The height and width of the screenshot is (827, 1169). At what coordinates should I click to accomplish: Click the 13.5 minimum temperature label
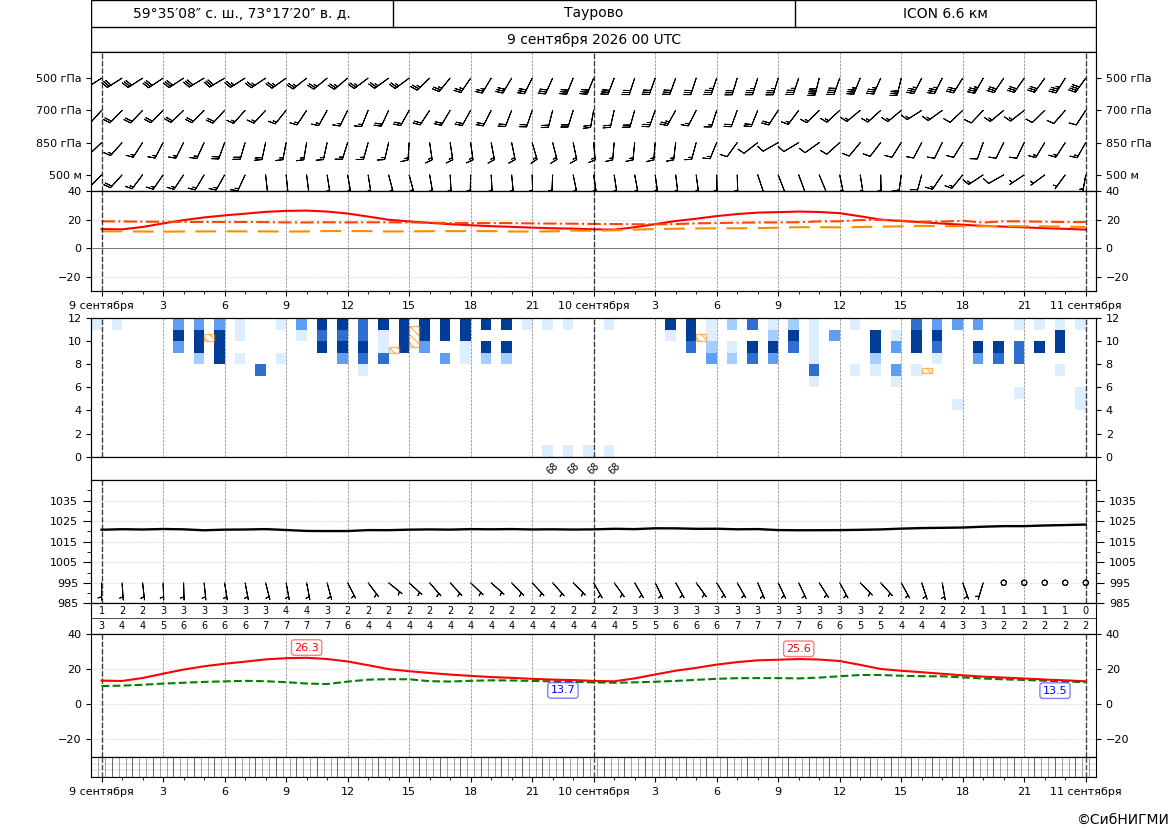1054,690
